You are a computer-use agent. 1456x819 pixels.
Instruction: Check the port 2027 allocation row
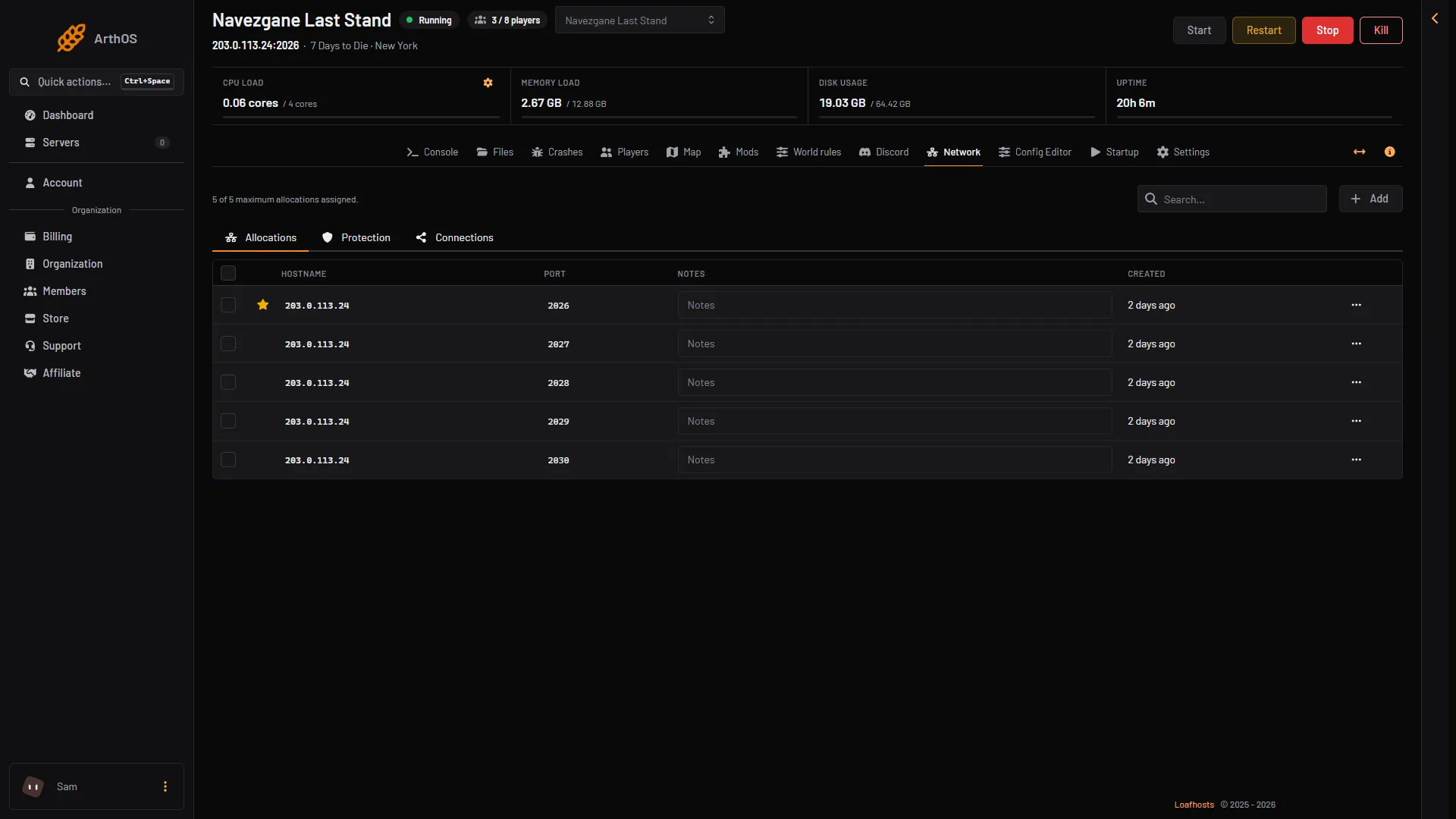point(228,344)
